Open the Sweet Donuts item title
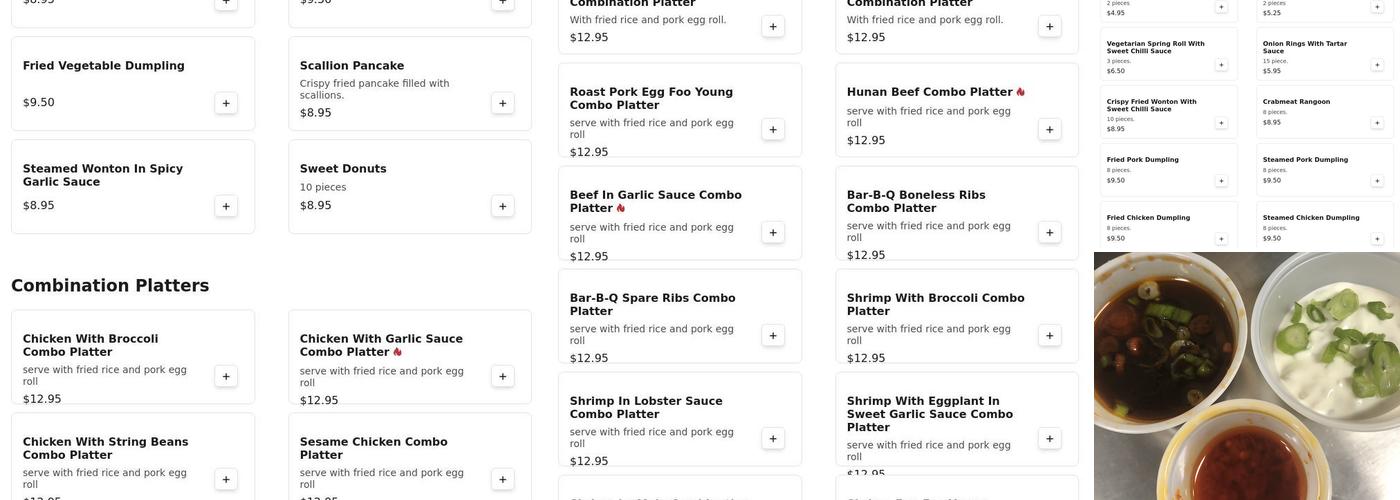Image resolution: width=1400 pixels, height=500 pixels. coord(343,169)
